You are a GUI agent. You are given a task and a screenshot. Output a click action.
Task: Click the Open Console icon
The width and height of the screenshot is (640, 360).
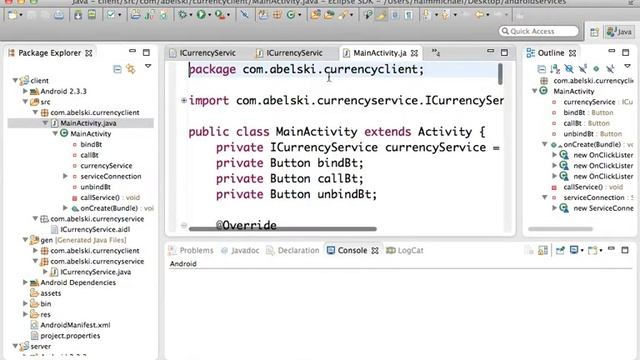point(592,250)
